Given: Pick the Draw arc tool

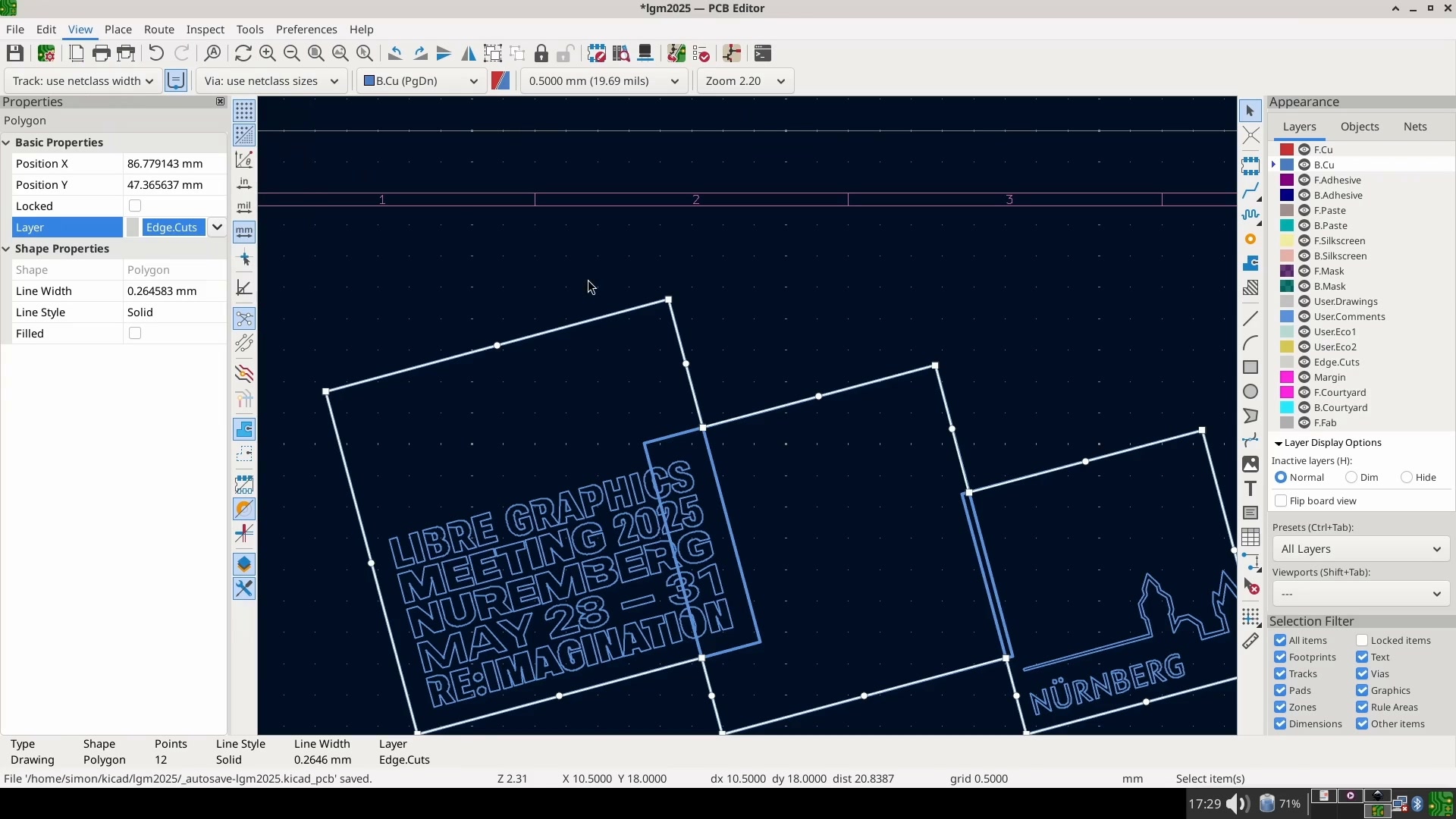Looking at the screenshot, I should [x=1250, y=343].
